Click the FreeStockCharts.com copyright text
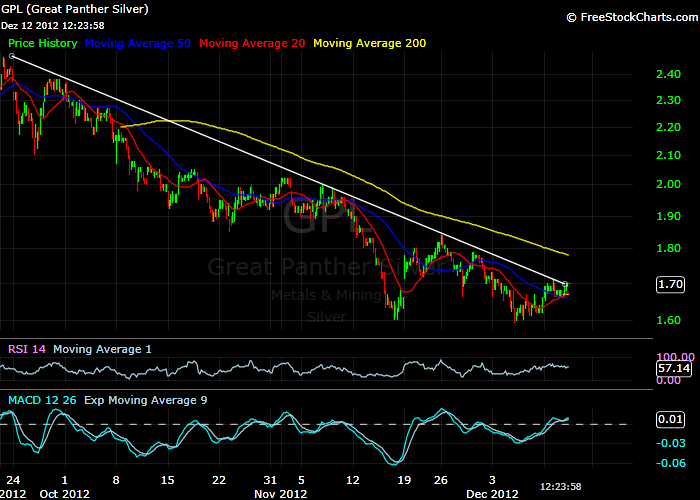 click(633, 17)
